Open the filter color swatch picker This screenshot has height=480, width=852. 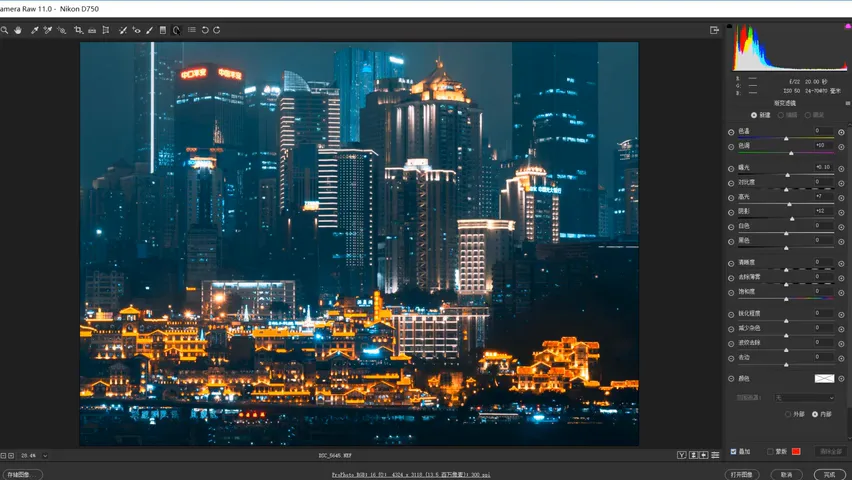[x=824, y=378]
